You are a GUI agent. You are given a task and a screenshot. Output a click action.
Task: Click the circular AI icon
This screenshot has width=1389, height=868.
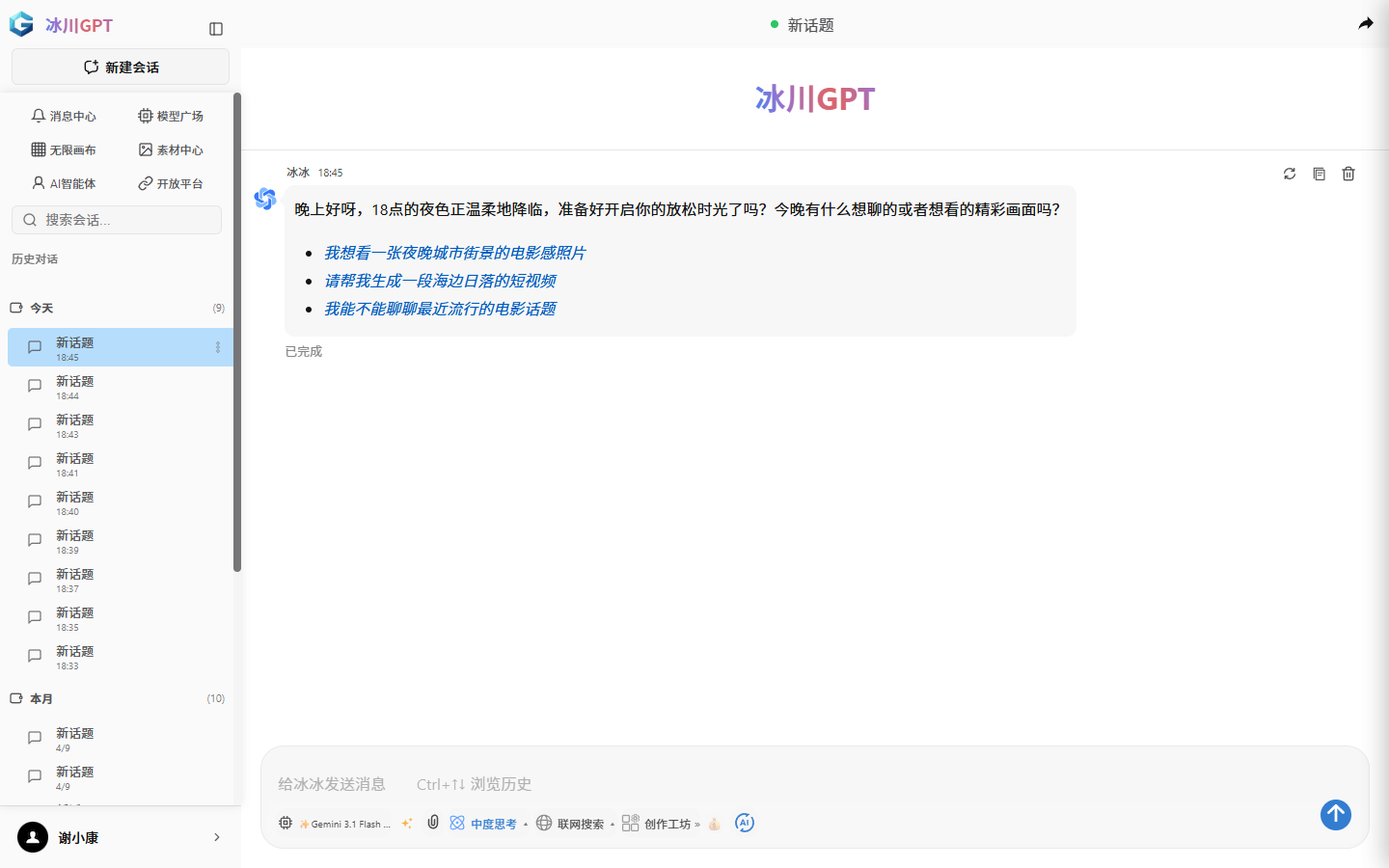click(745, 823)
